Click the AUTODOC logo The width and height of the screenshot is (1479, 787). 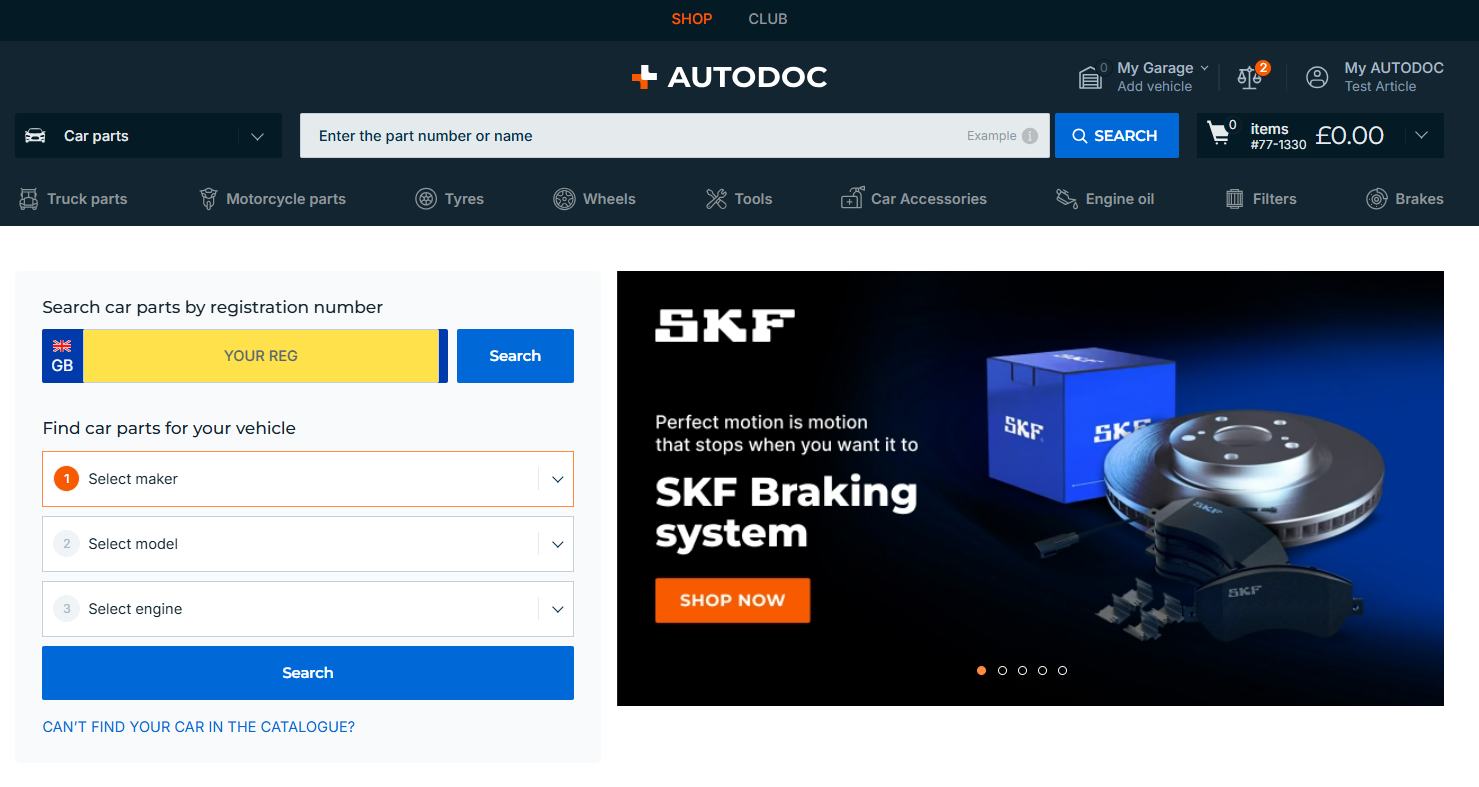tap(729, 77)
